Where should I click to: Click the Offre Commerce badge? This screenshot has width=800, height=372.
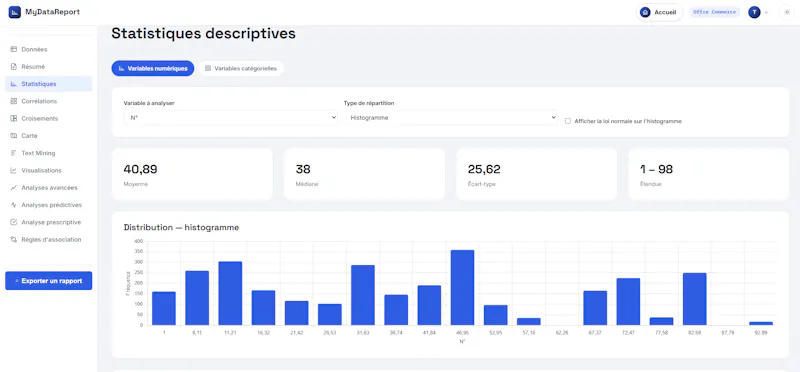click(x=714, y=12)
